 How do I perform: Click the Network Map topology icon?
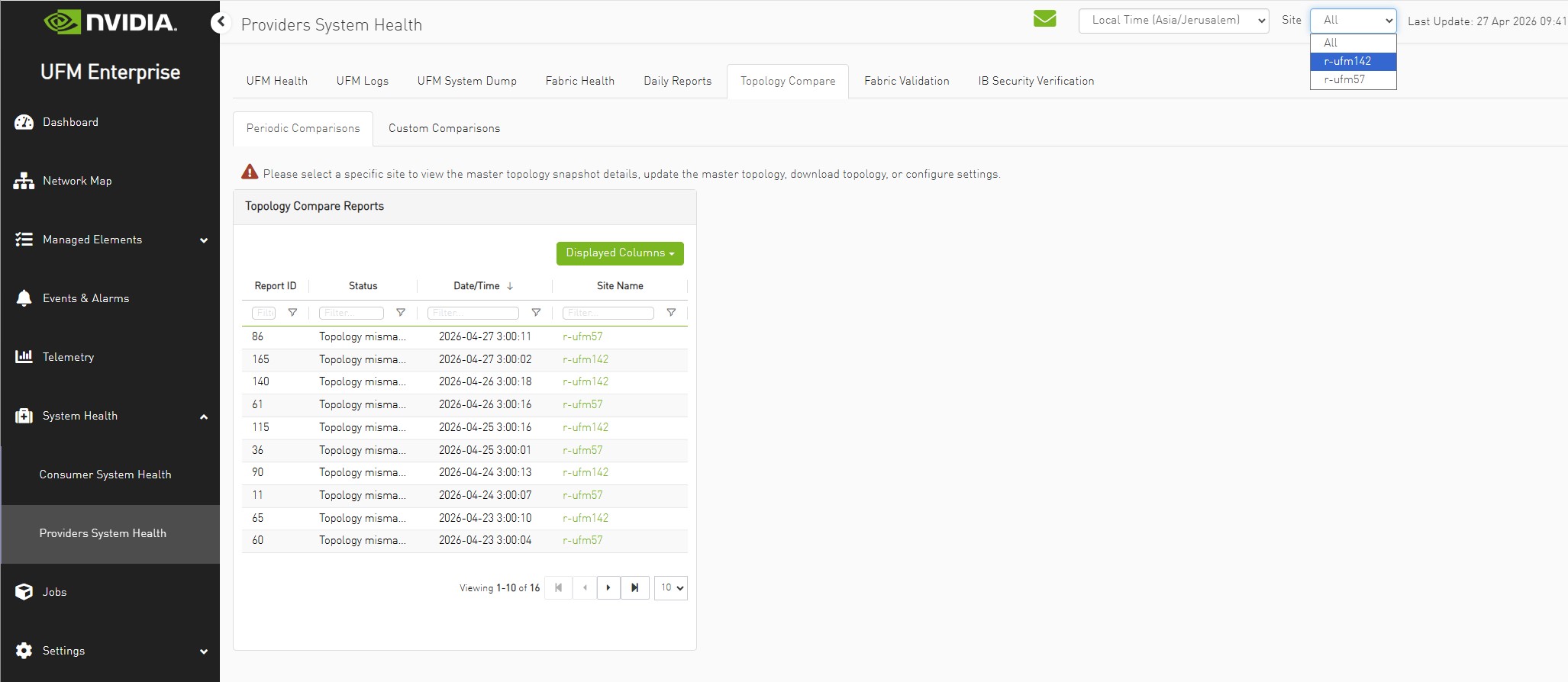click(24, 181)
